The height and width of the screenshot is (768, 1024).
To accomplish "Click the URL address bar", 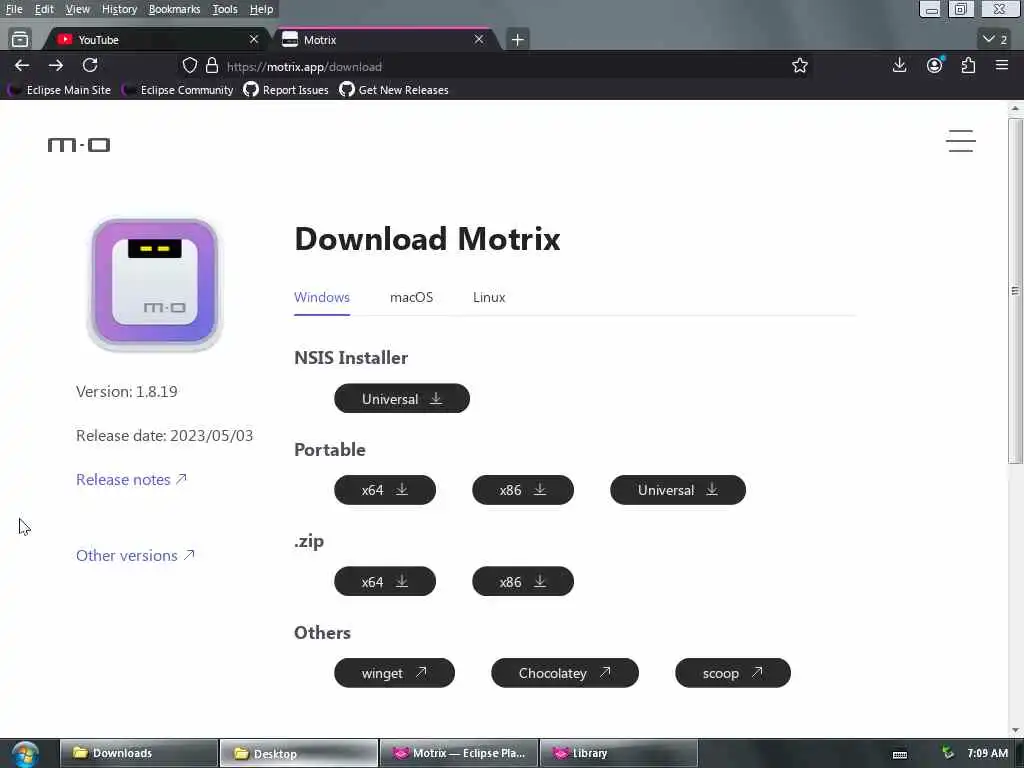I will [x=496, y=66].
